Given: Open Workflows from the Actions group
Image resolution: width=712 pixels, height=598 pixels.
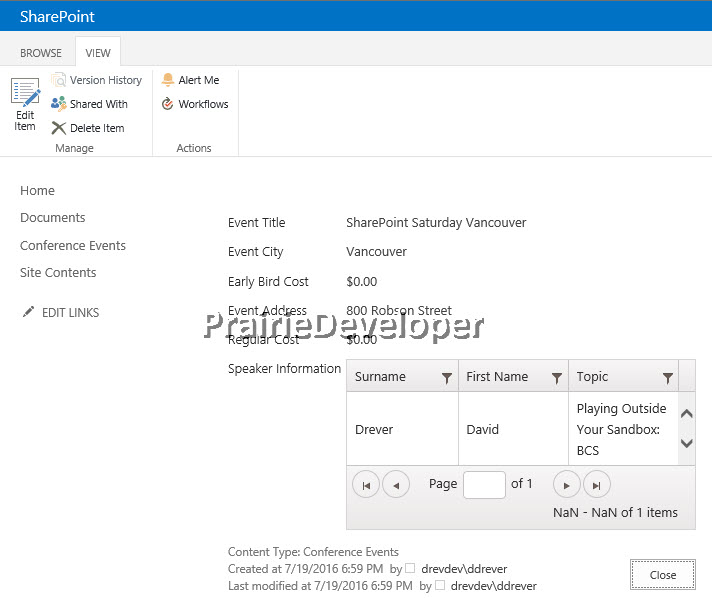Looking at the screenshot, I should click(x=195, y=104).
